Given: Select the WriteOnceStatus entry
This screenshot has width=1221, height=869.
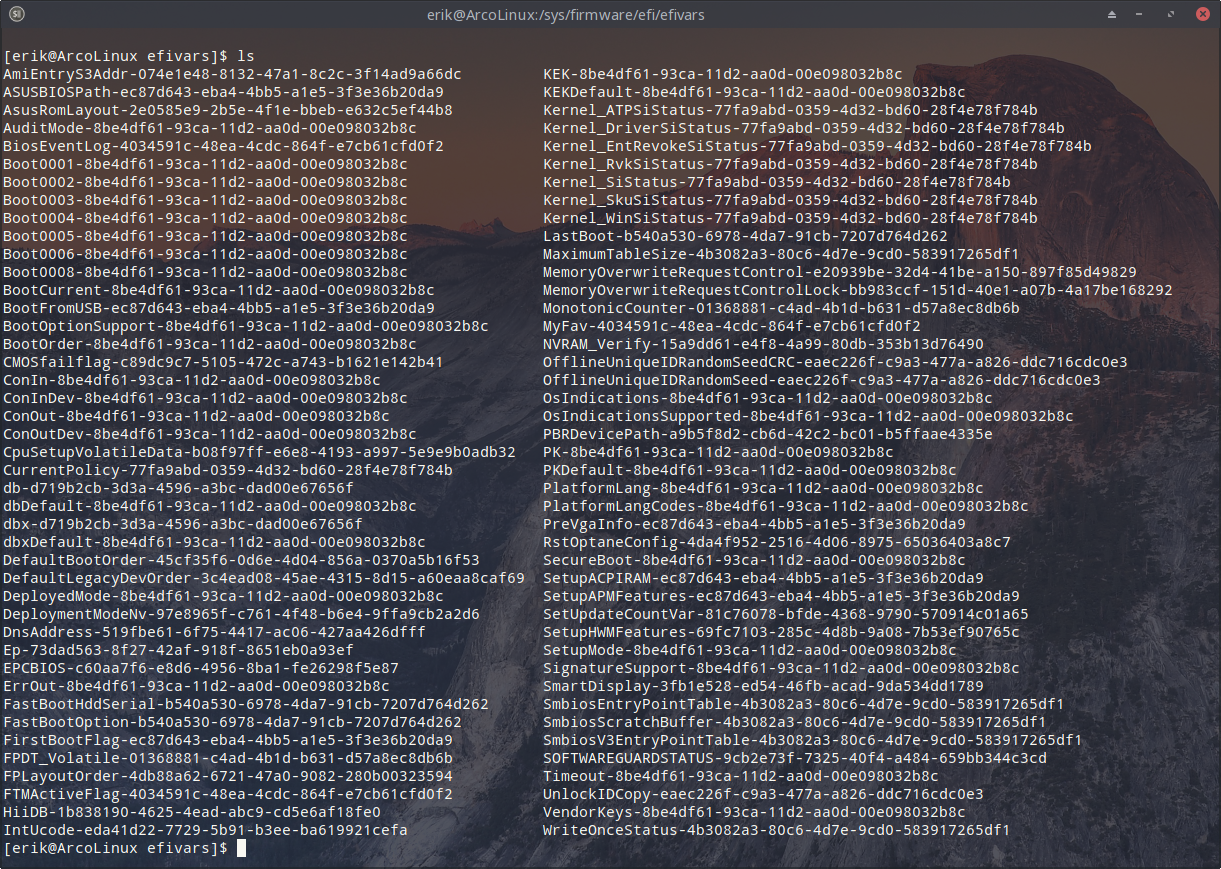Looking at the screenshot, I should click(x=777, y=830).
